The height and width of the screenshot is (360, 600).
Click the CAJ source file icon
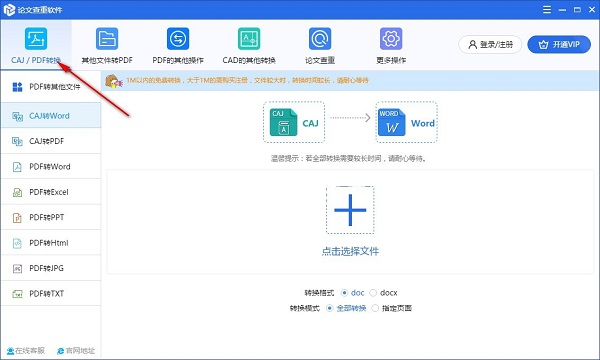pos(283,122)
